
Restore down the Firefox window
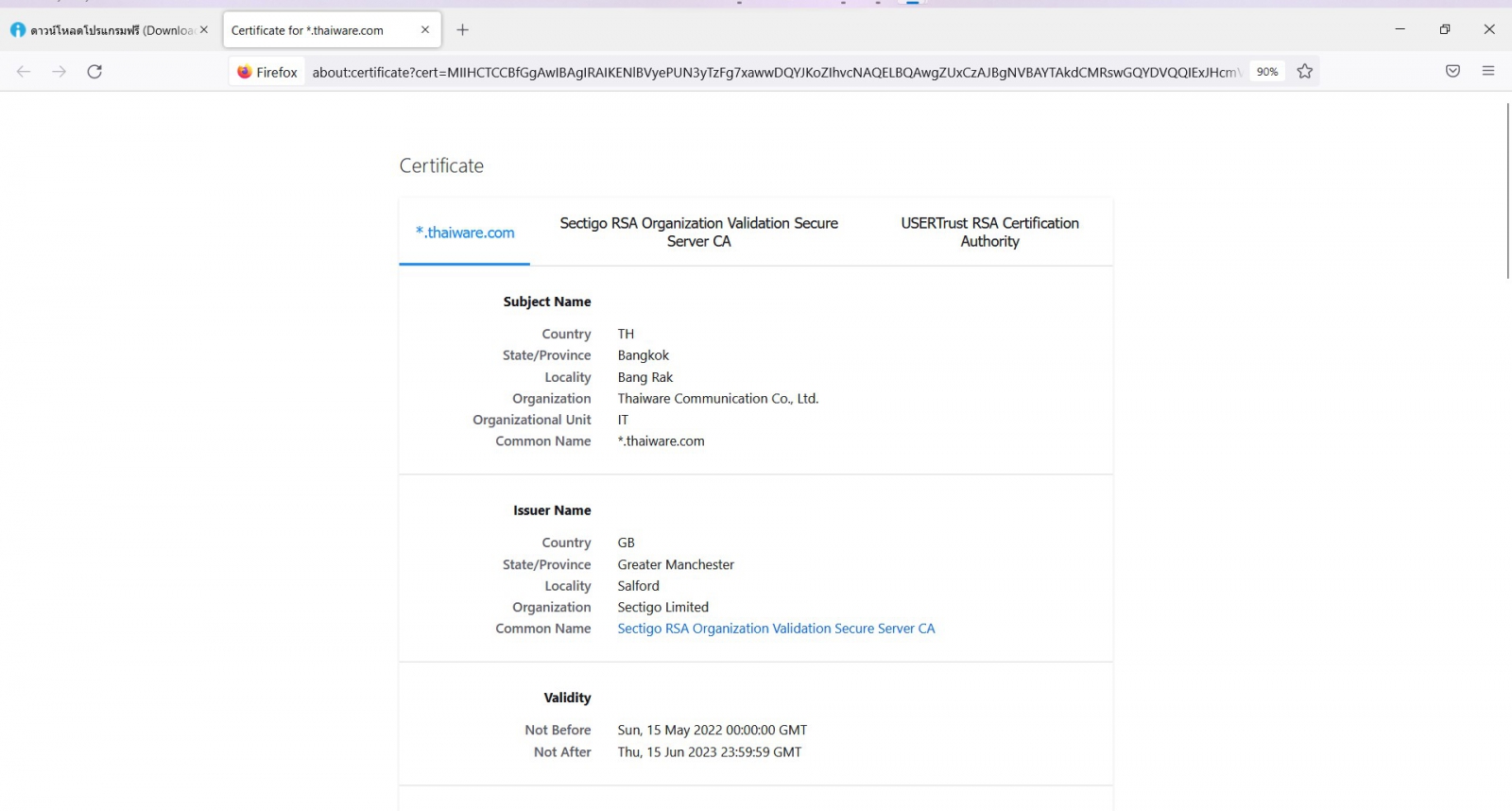[x=1445, y=29]
